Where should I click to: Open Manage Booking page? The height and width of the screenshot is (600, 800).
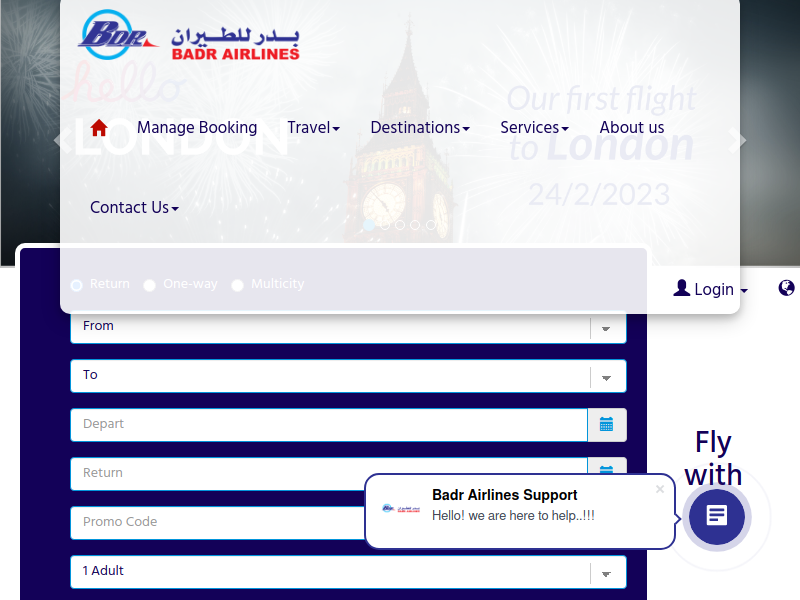click(197, 128)
